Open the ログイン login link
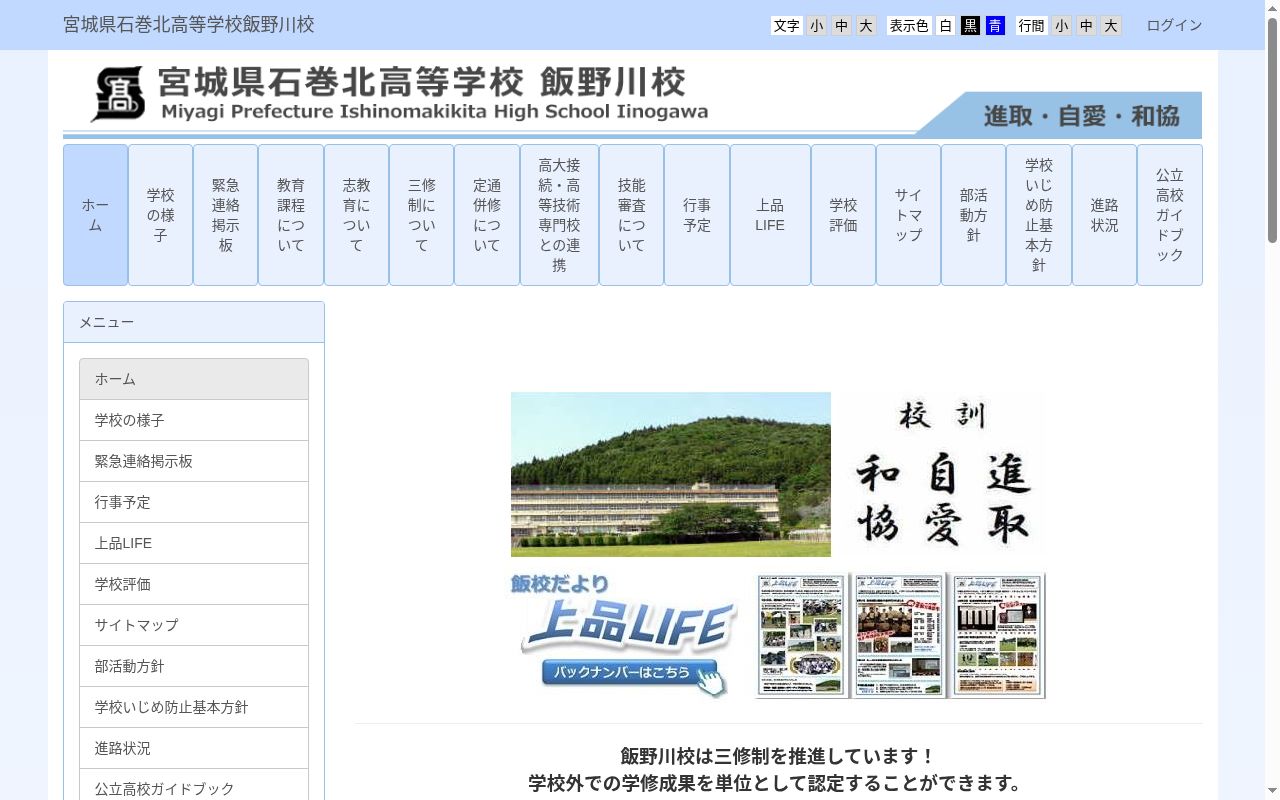 [x=1174, y=26]
